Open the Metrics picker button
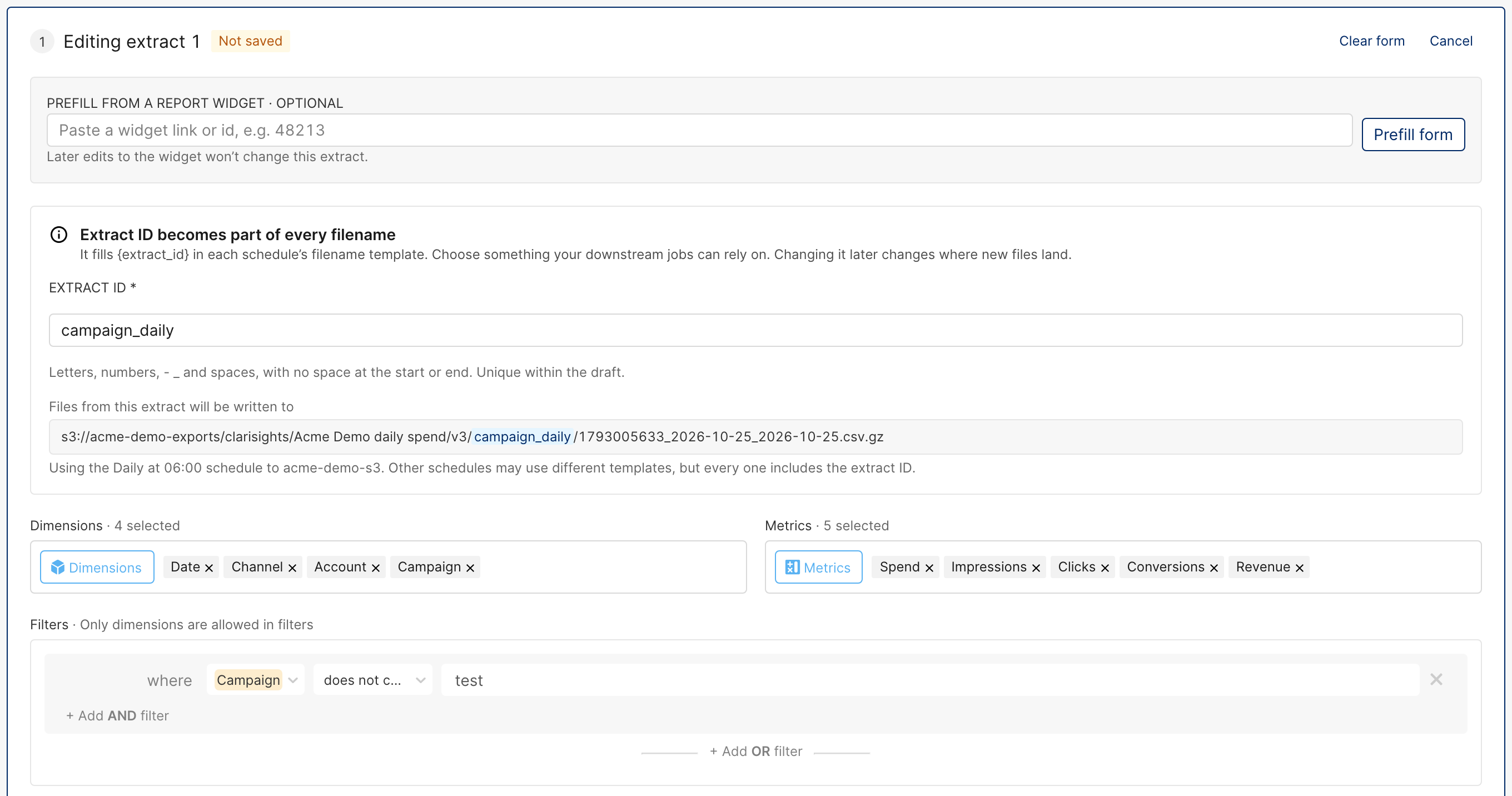Screen dimensions: 1512x796 [x=818, y=567]
